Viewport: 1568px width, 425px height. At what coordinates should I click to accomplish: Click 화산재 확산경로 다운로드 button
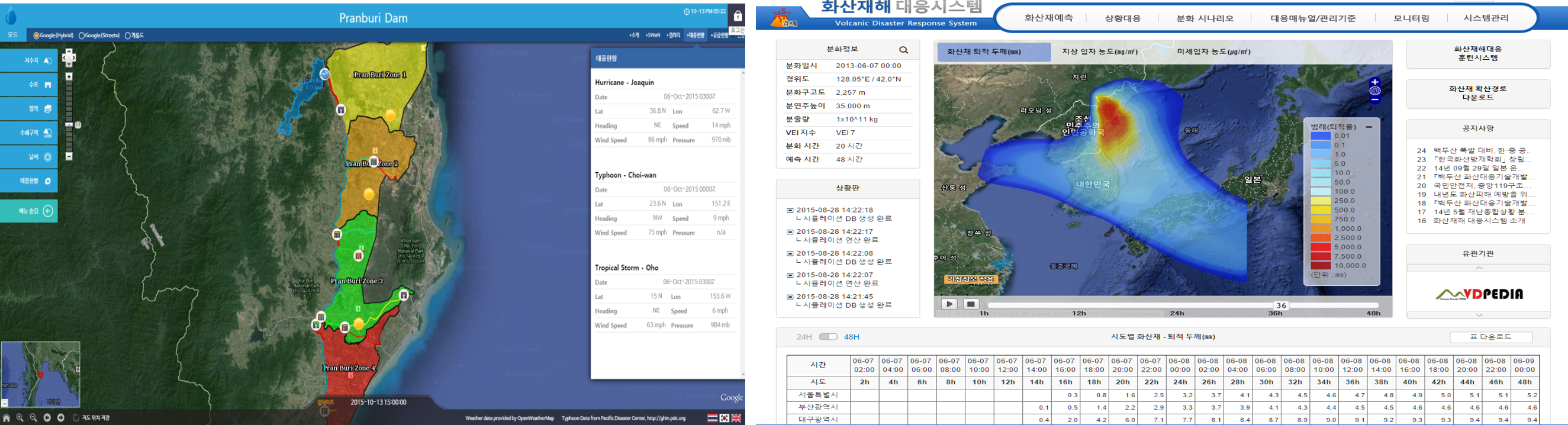point(1478,93)
